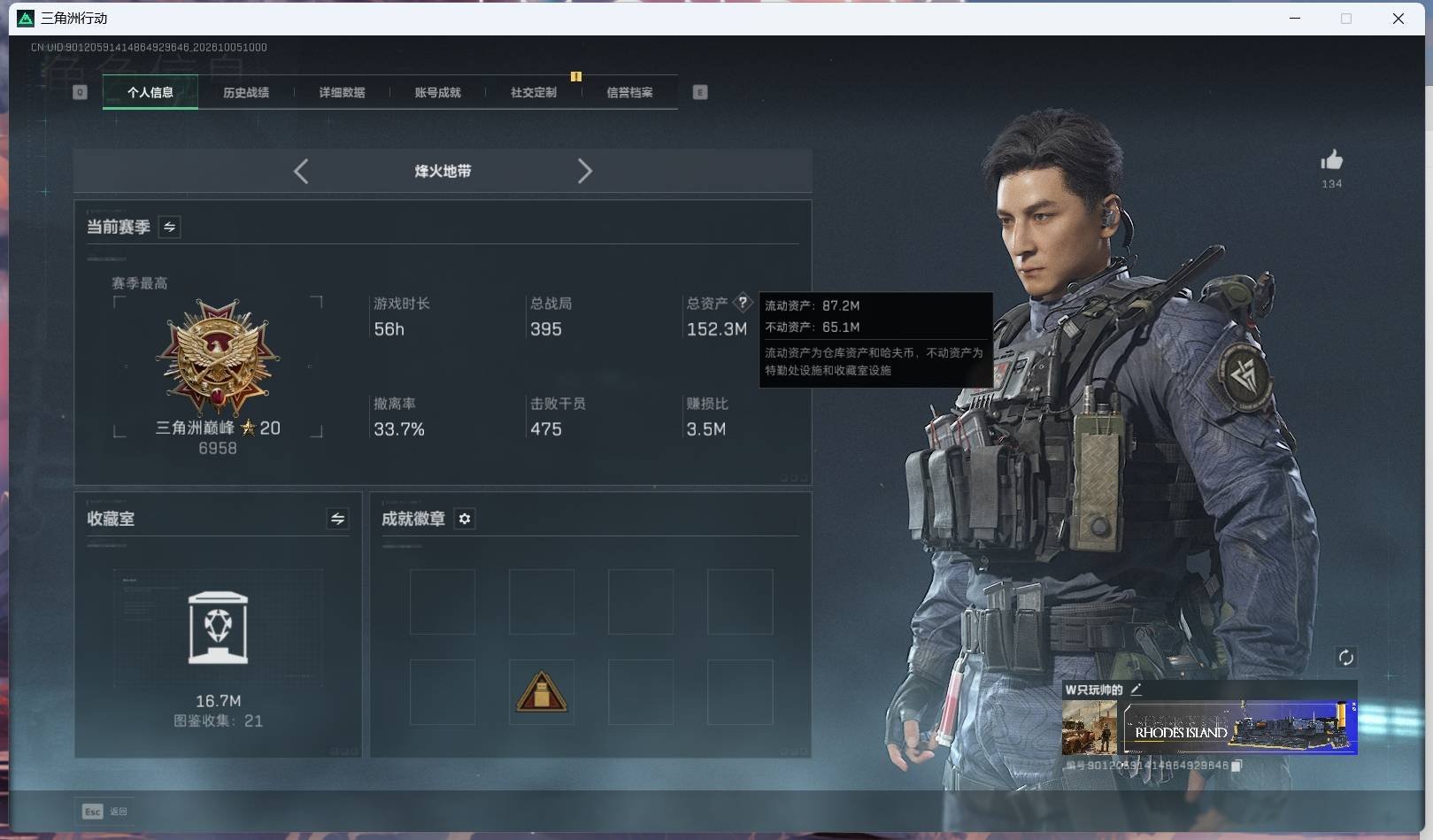Click the Q previous tab key icon

pos(80,92)
